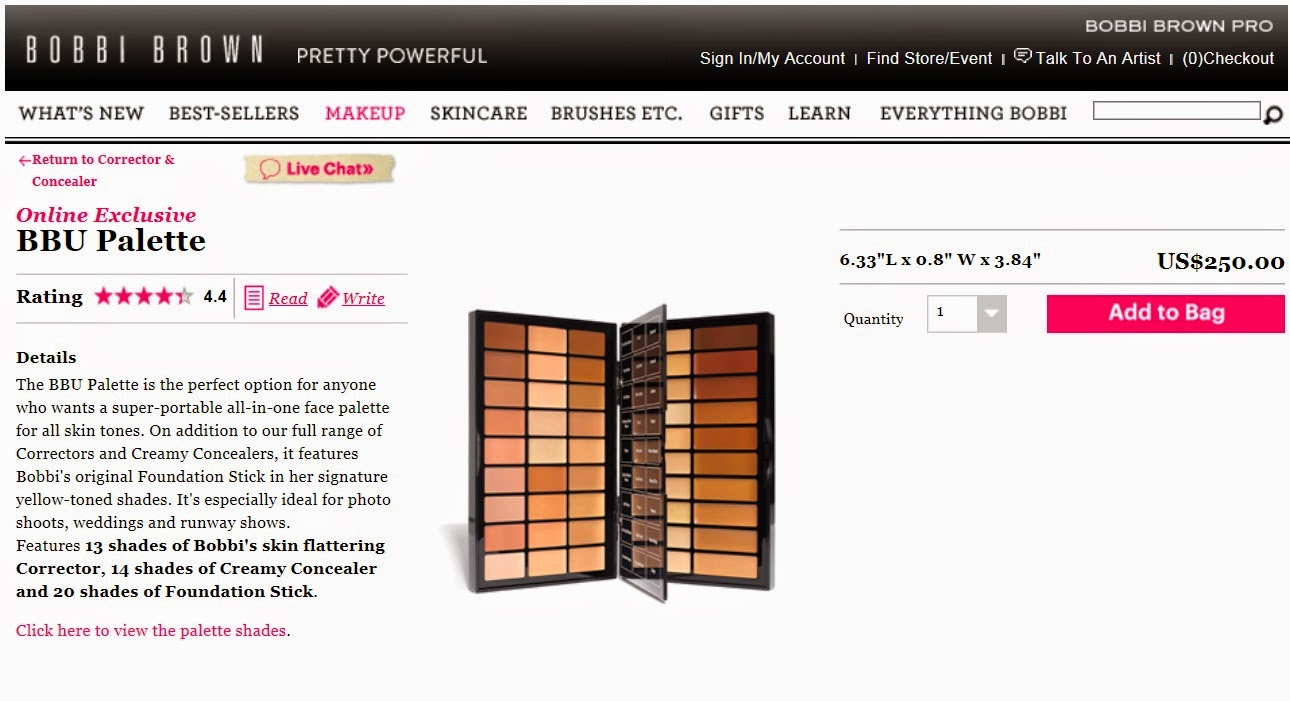The height and width of the screenshot is (701, 1290).
Task: Add the BBU Palette to bag
Action: pyautogui.click(x=1166, y=313)
